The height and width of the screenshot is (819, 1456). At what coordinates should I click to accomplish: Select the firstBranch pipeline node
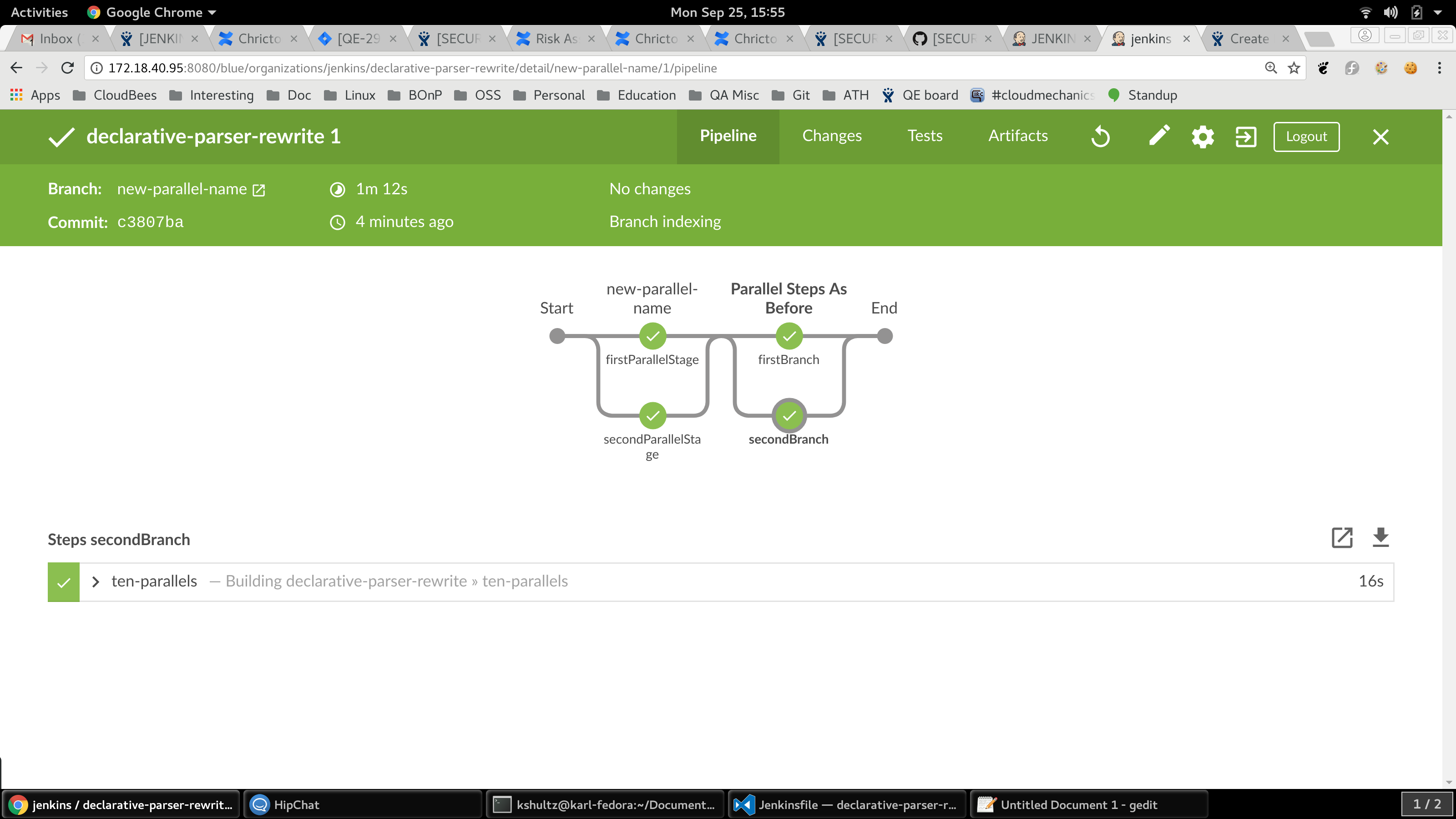[x=789, y=336]
